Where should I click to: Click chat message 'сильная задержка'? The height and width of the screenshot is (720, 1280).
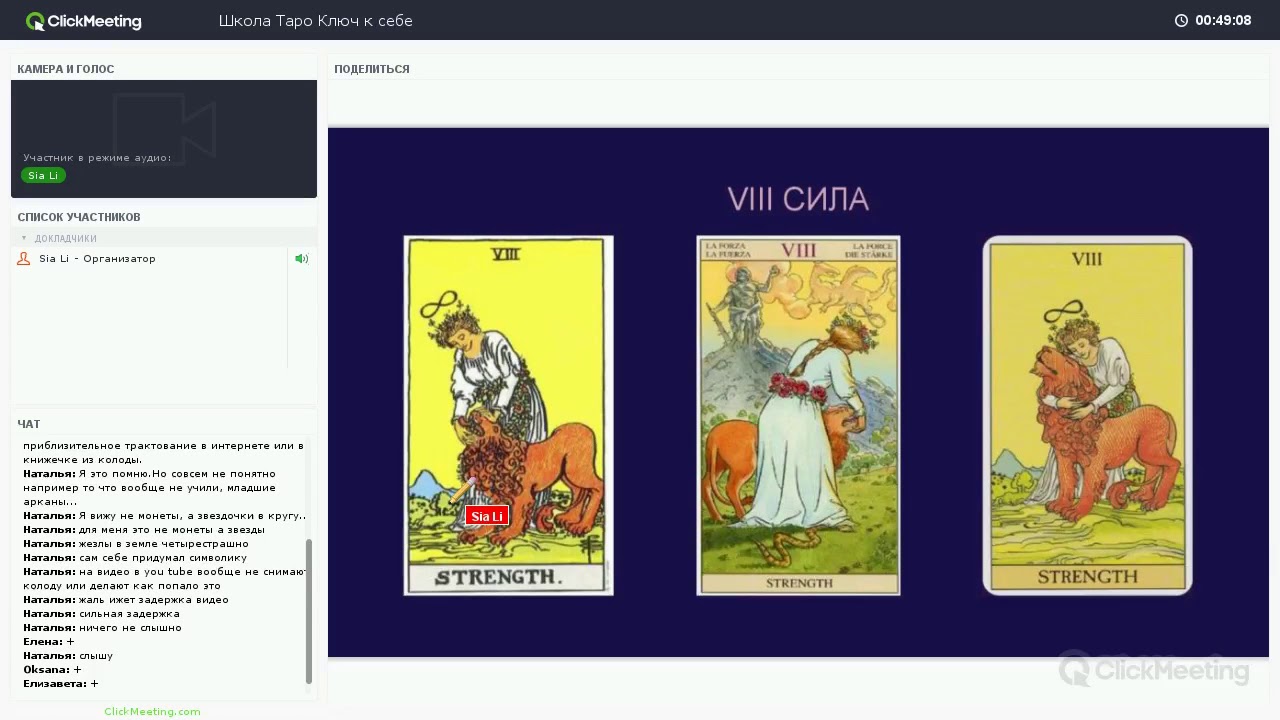[x=129, y=614]
